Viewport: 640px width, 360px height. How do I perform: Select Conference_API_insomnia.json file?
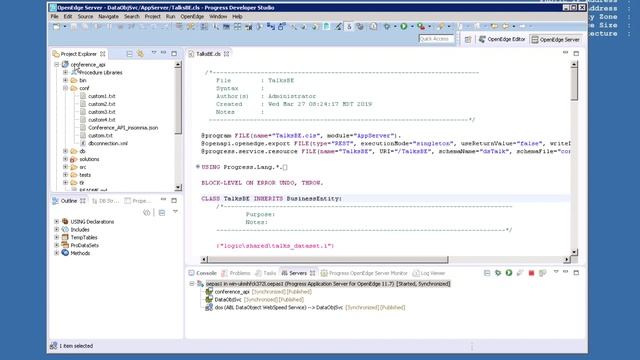123,128
